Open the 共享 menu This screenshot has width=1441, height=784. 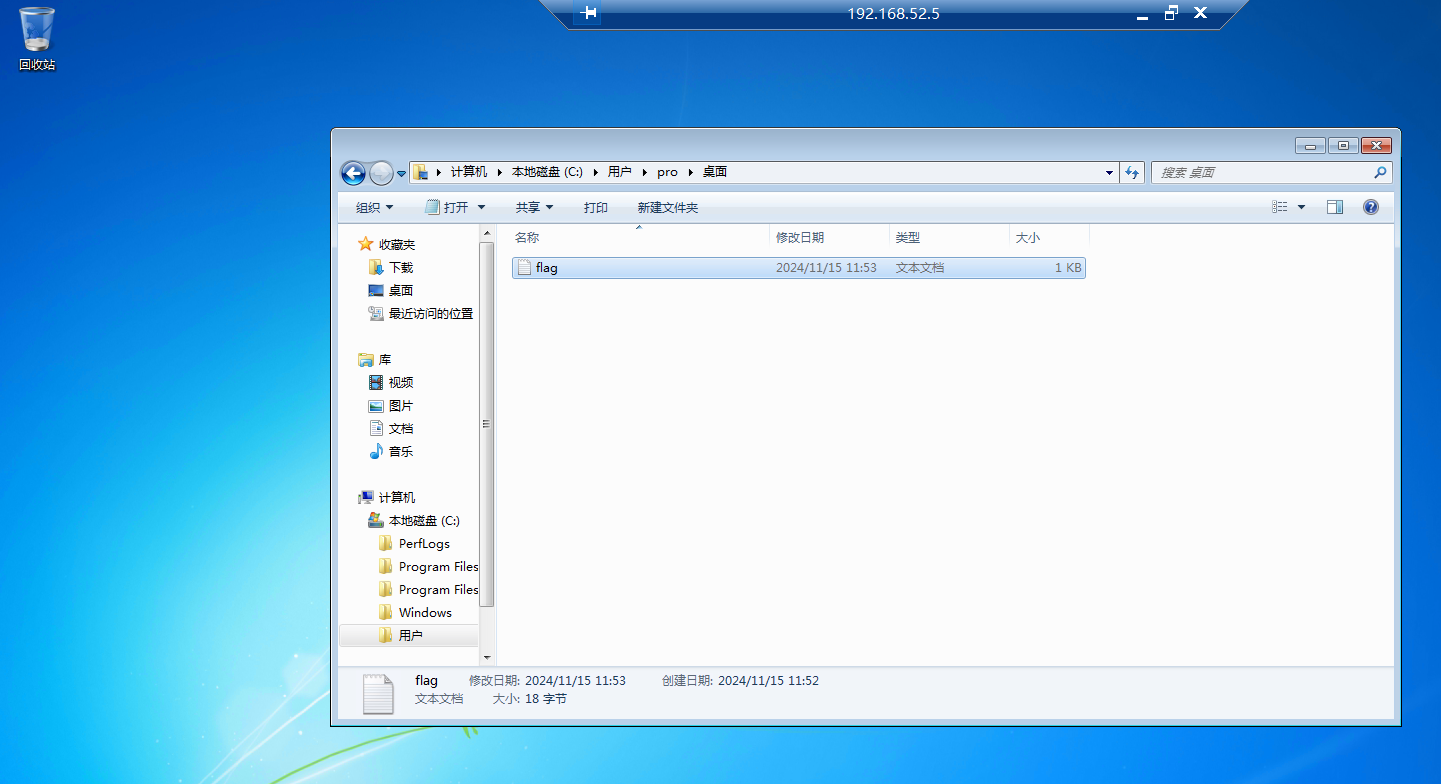(534, 208)
